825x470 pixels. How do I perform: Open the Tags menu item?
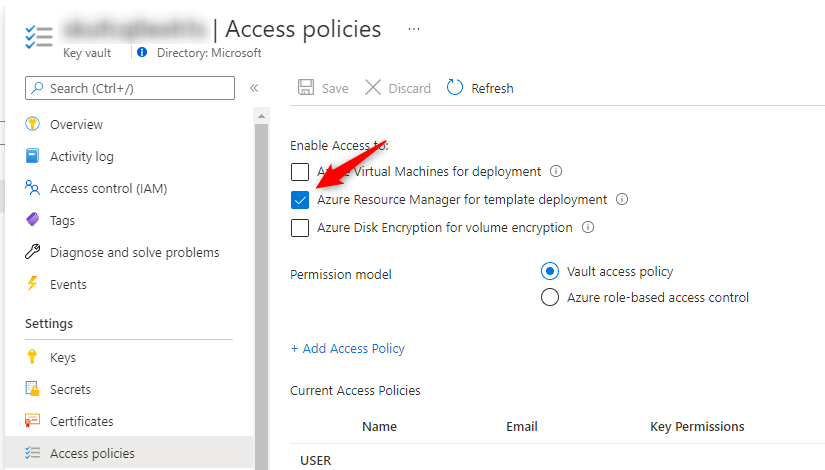click(x=62, y=221)
